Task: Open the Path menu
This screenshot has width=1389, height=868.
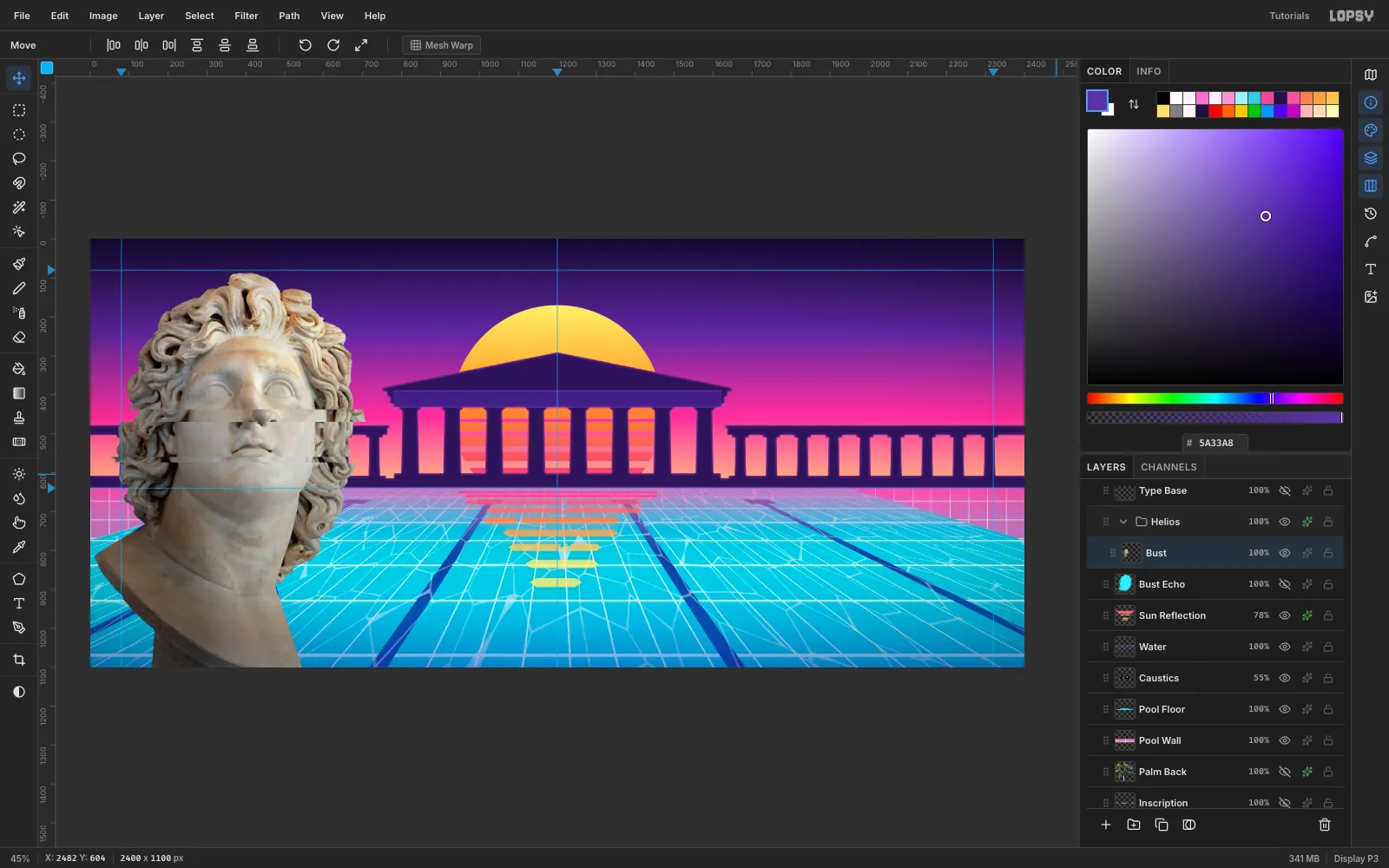Action: point(289,16)
